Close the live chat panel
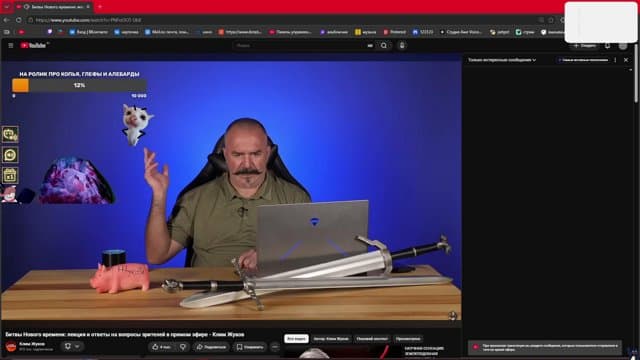Image resolution: width=640 pixels, height=360 pixels. tap(626, 60)
